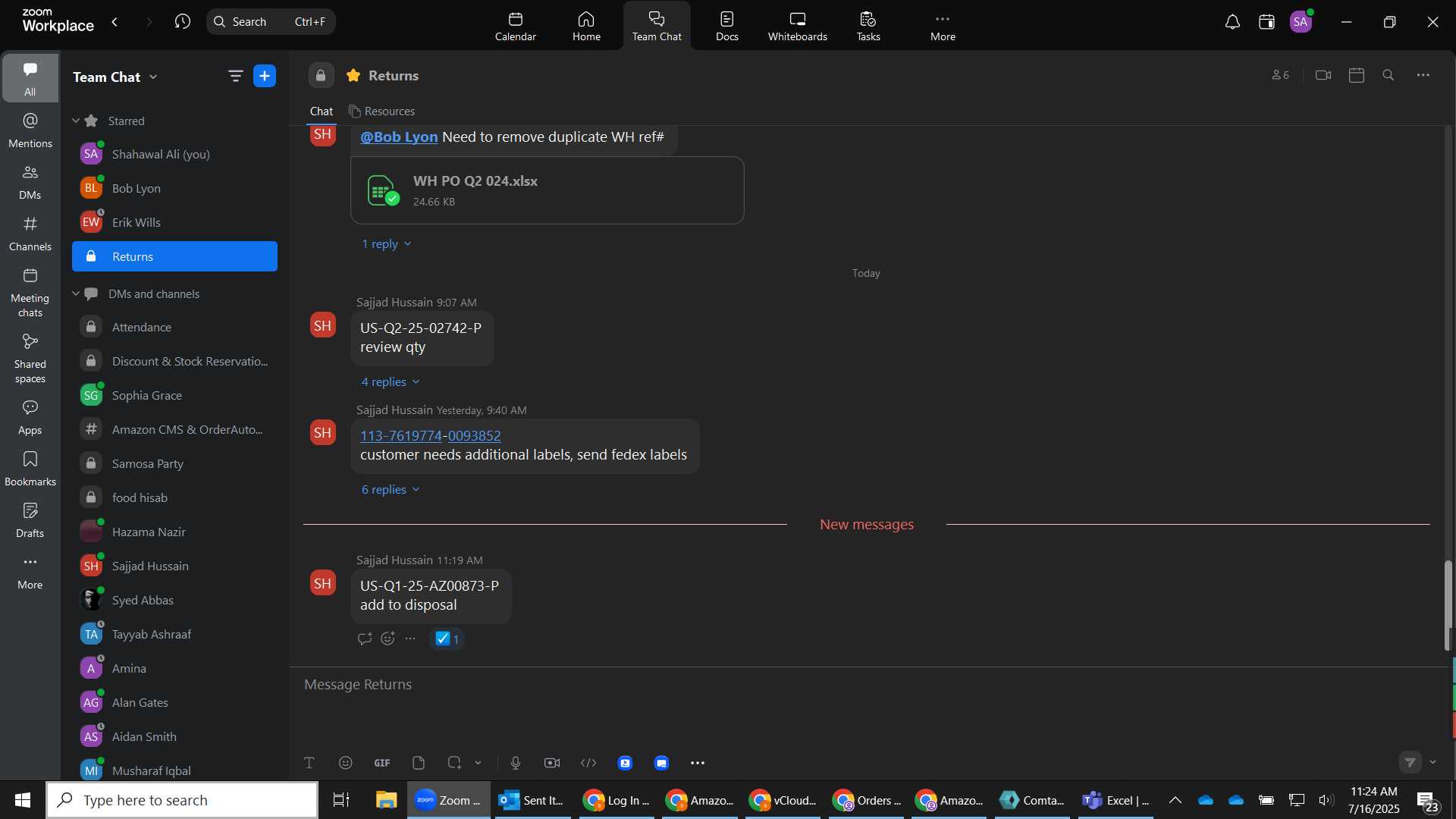Switch to the Home tab

pos(586,26)
